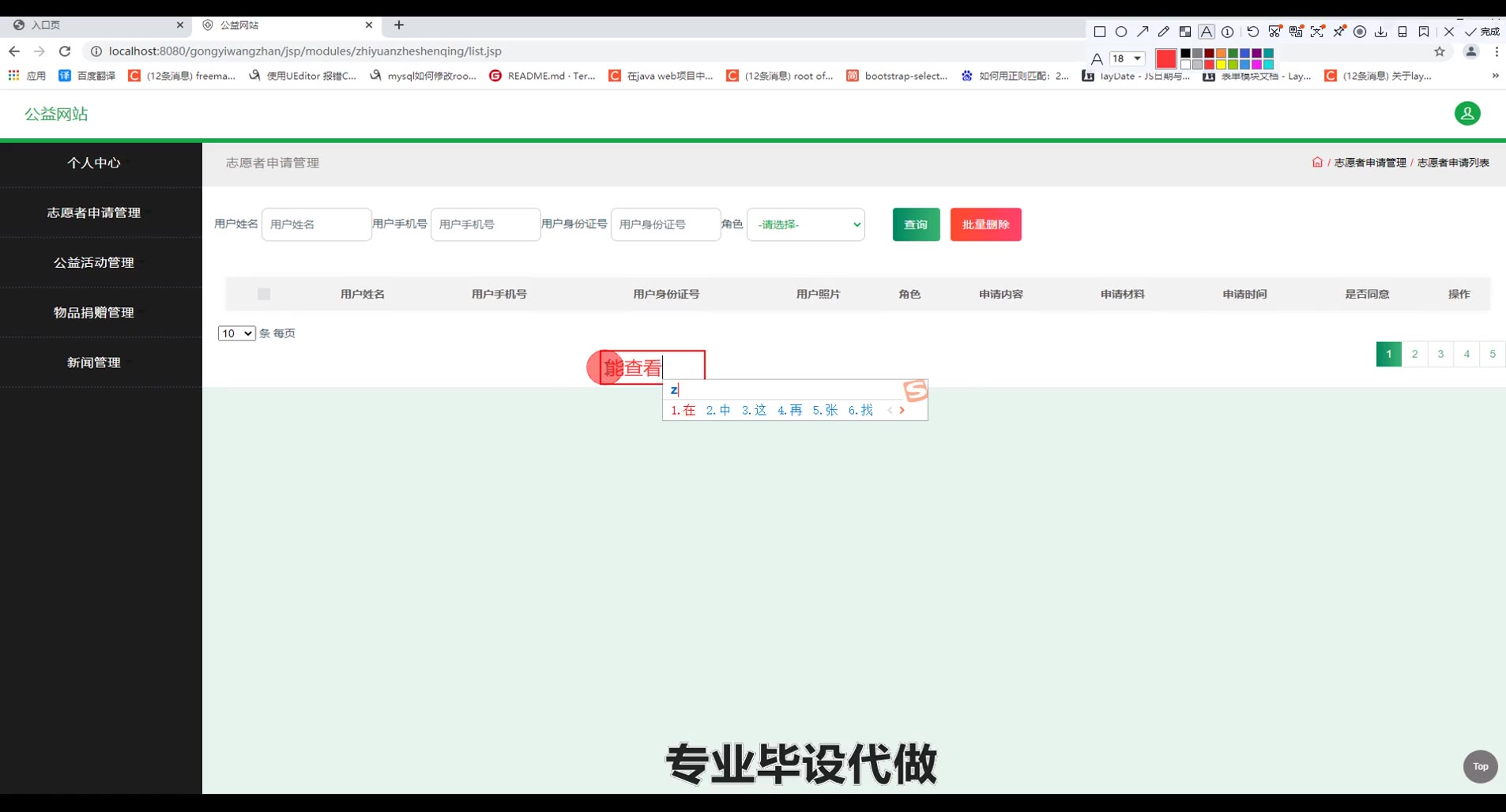Pick the black color swatch
This screenshot has height=812, width=1506.
point(1185,54)
